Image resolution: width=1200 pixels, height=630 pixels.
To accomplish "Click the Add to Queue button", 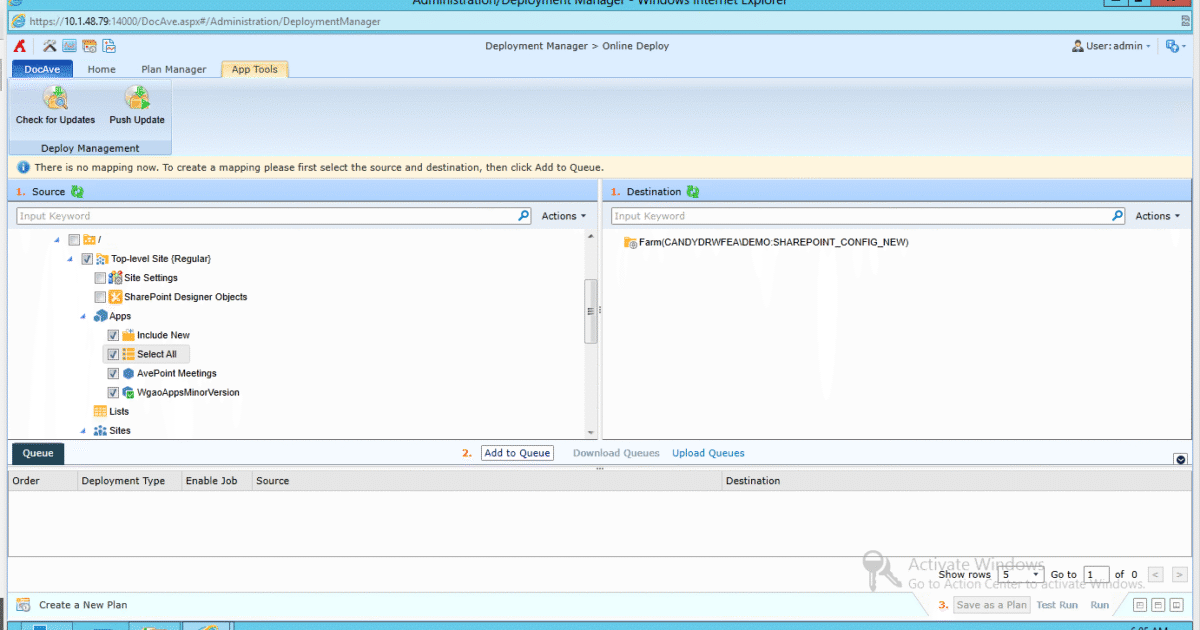I will pyautogui.click(x=517, y=452).
